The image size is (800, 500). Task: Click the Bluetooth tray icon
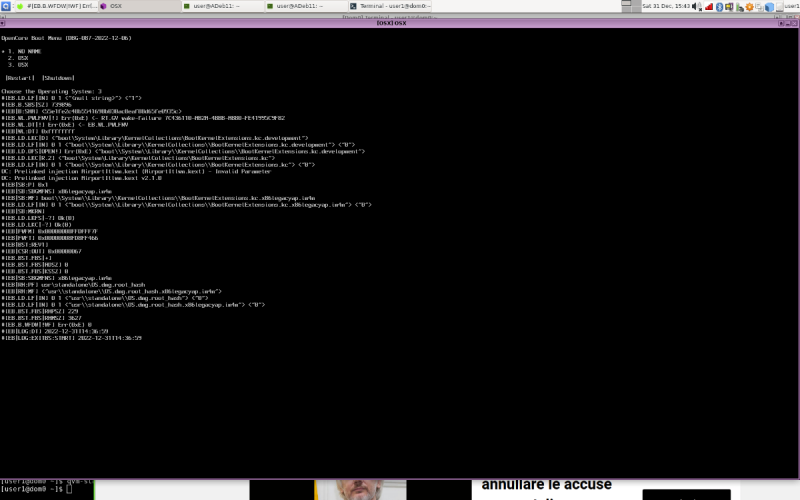click(x=719, y=6)
